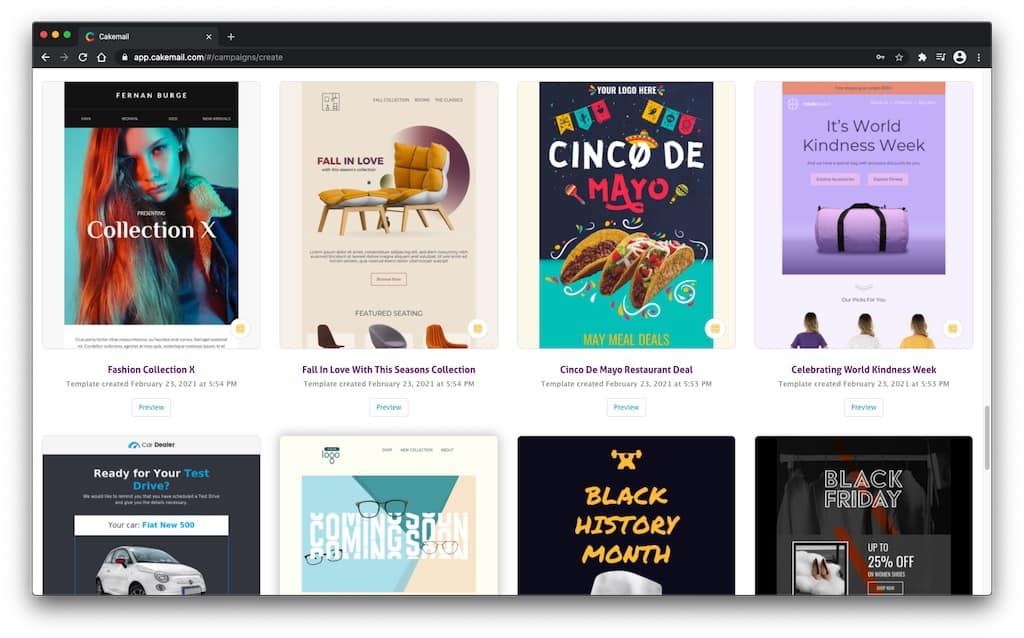Viewport: 1024px width, 638px height.
Task: Go back with the browser back arrow
Action: click(x=45, y=57)
